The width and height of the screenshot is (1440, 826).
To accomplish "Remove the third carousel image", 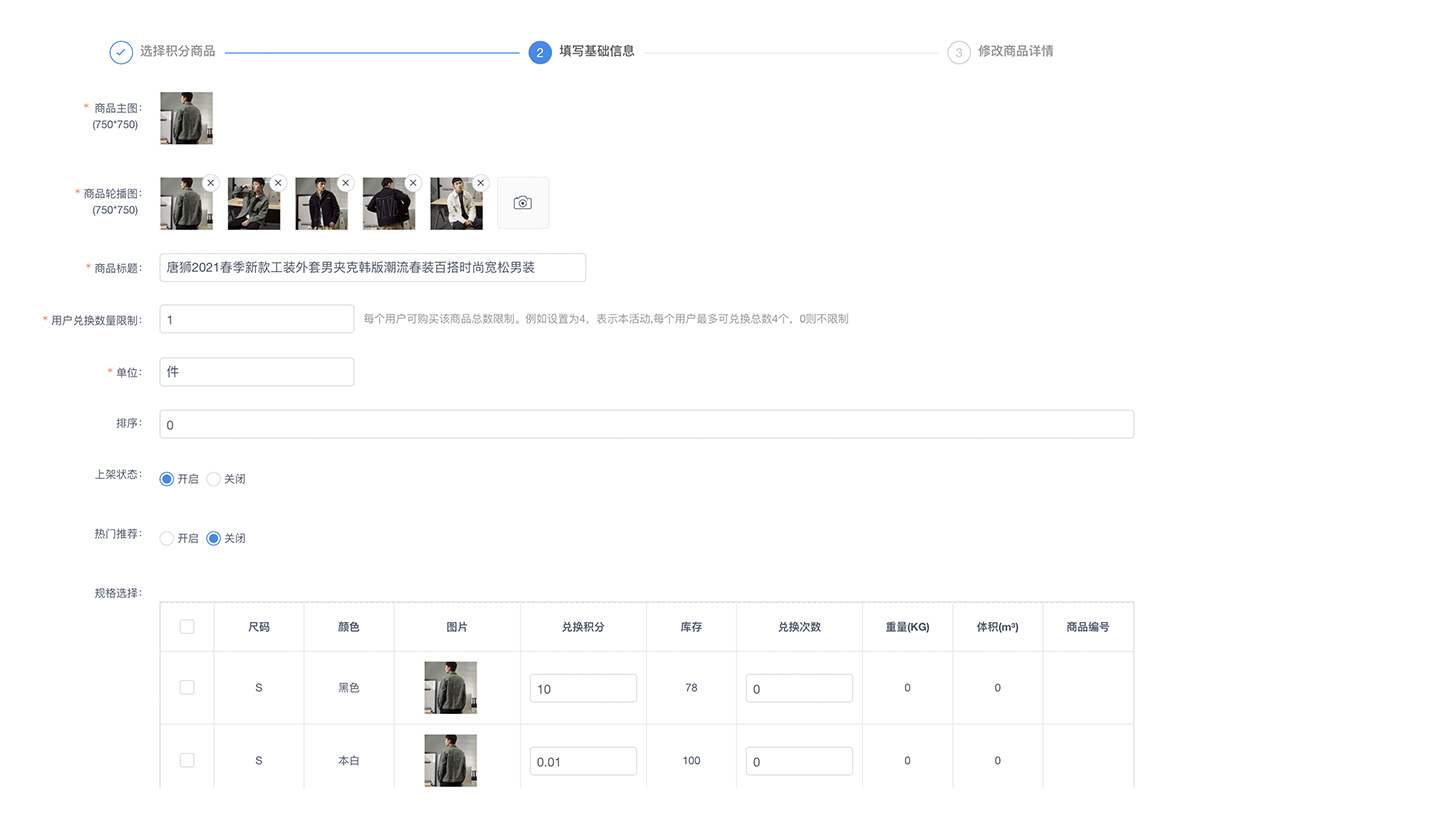I will click(x=345, y=183).
